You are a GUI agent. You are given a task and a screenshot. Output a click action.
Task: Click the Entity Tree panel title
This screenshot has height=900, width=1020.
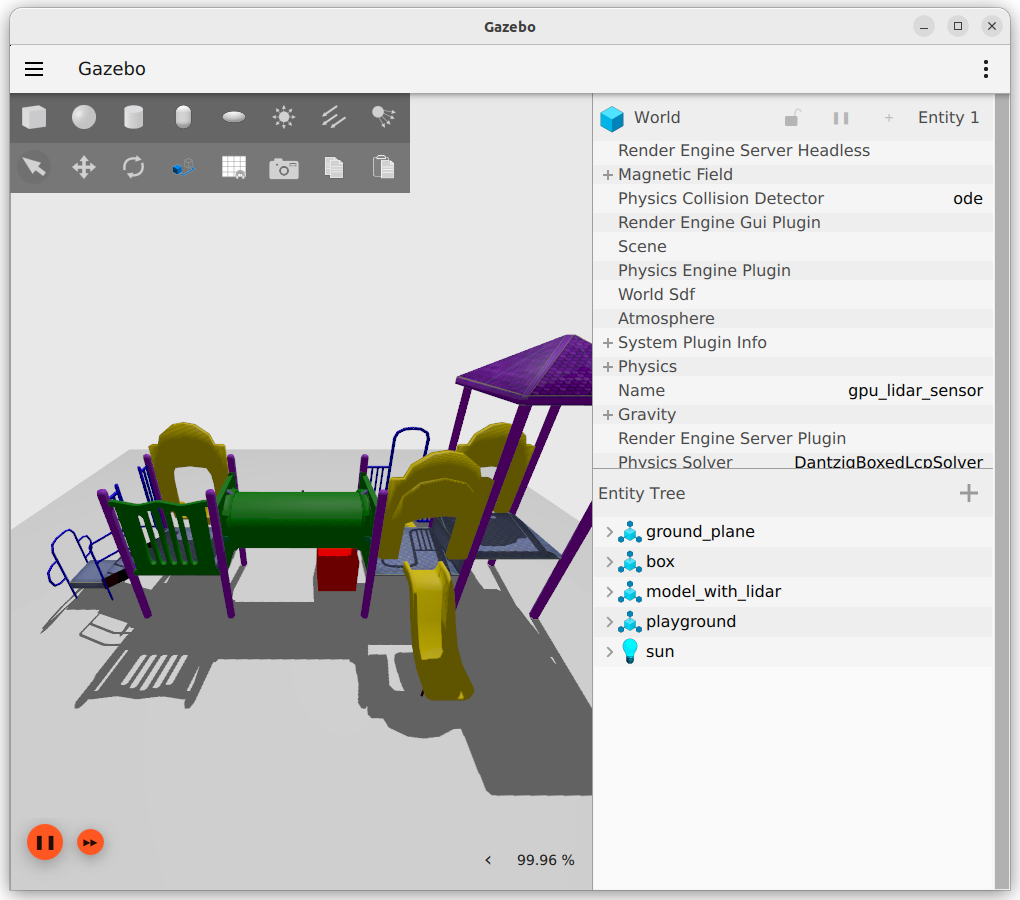pyautogui.click(x=641, y=494)
